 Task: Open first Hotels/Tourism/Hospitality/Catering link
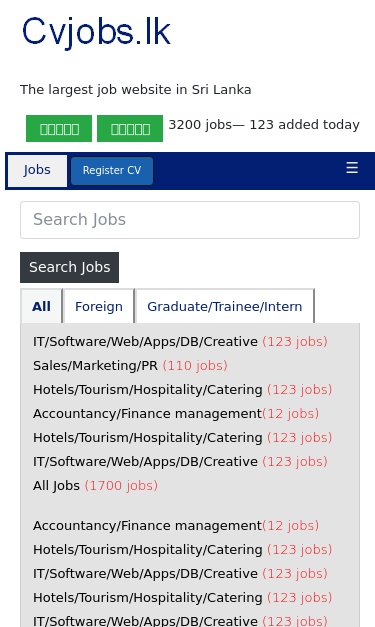[183, 389]
